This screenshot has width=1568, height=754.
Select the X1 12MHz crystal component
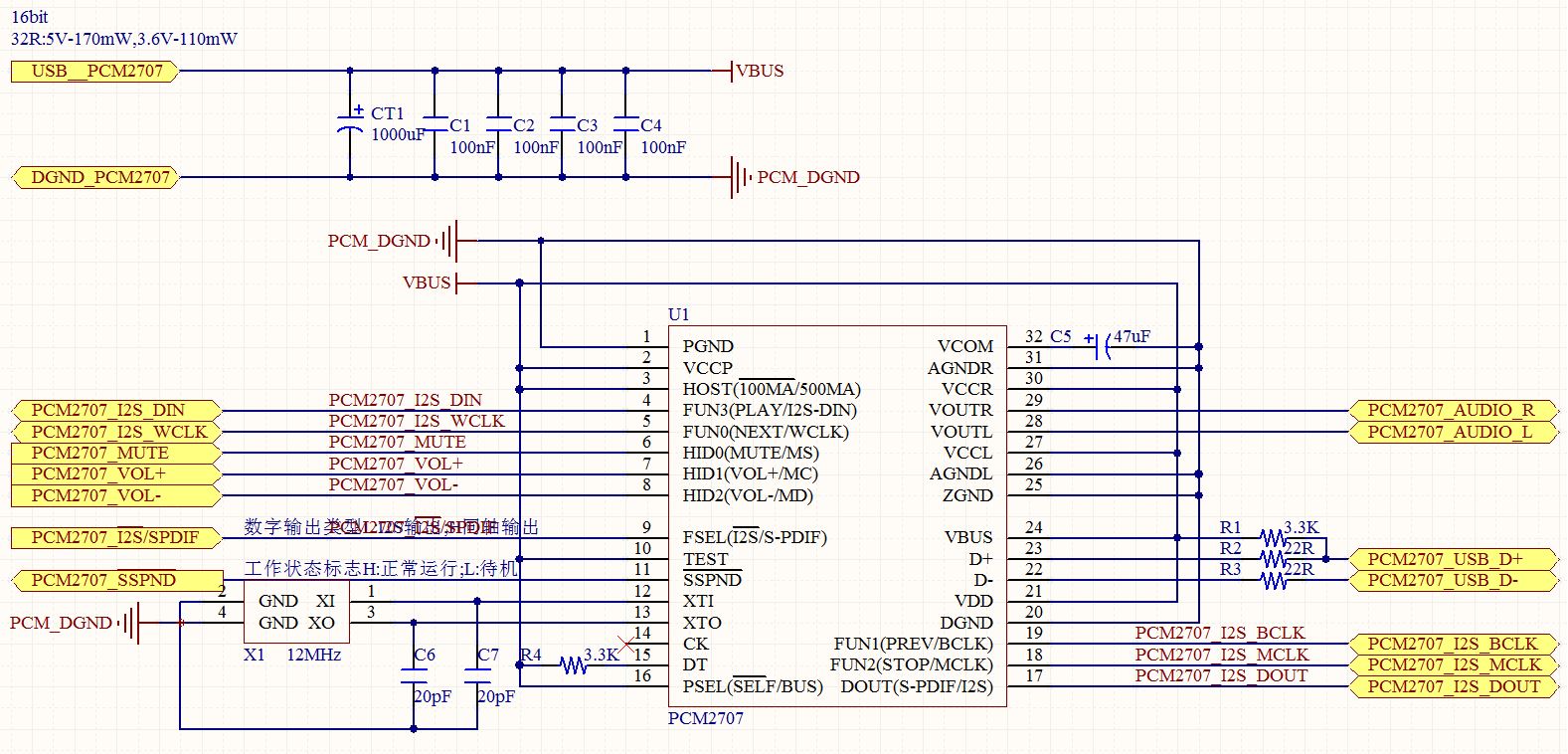[x=296, y=612]
